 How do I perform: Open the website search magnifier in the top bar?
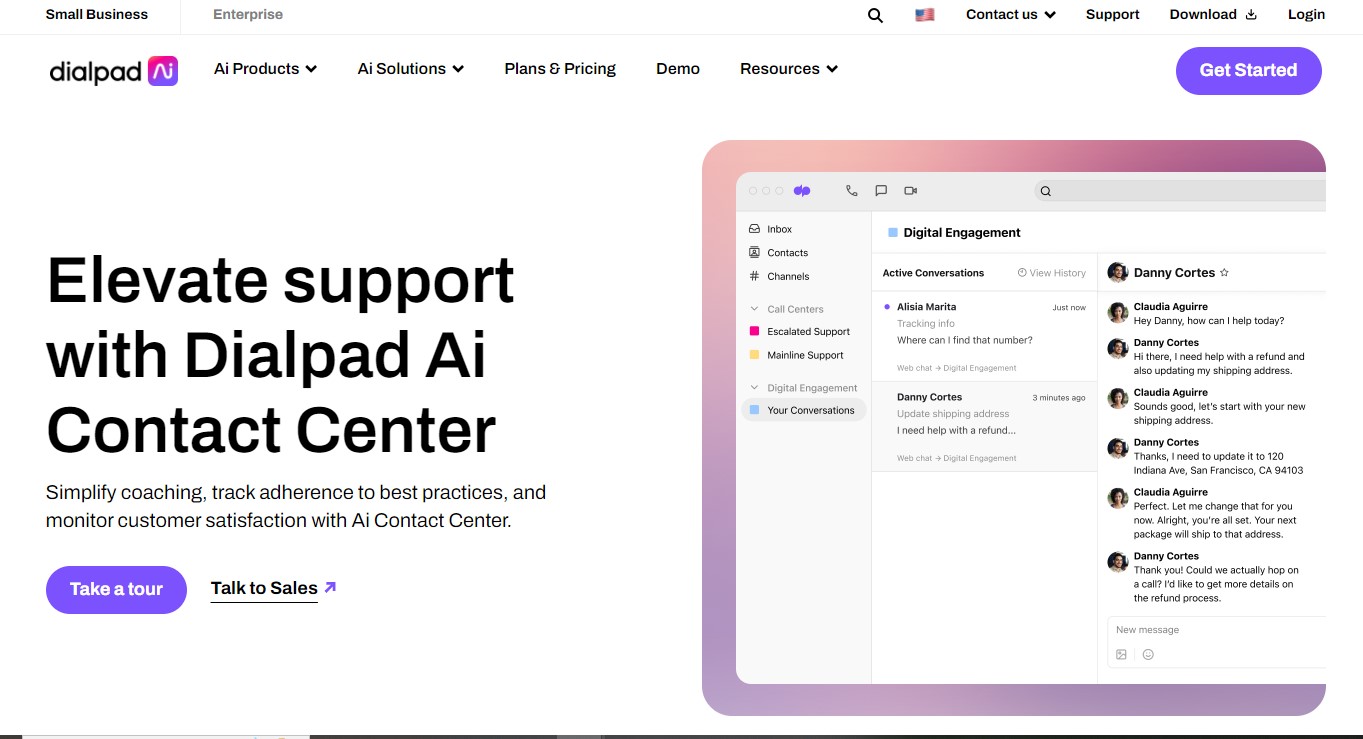874,15
